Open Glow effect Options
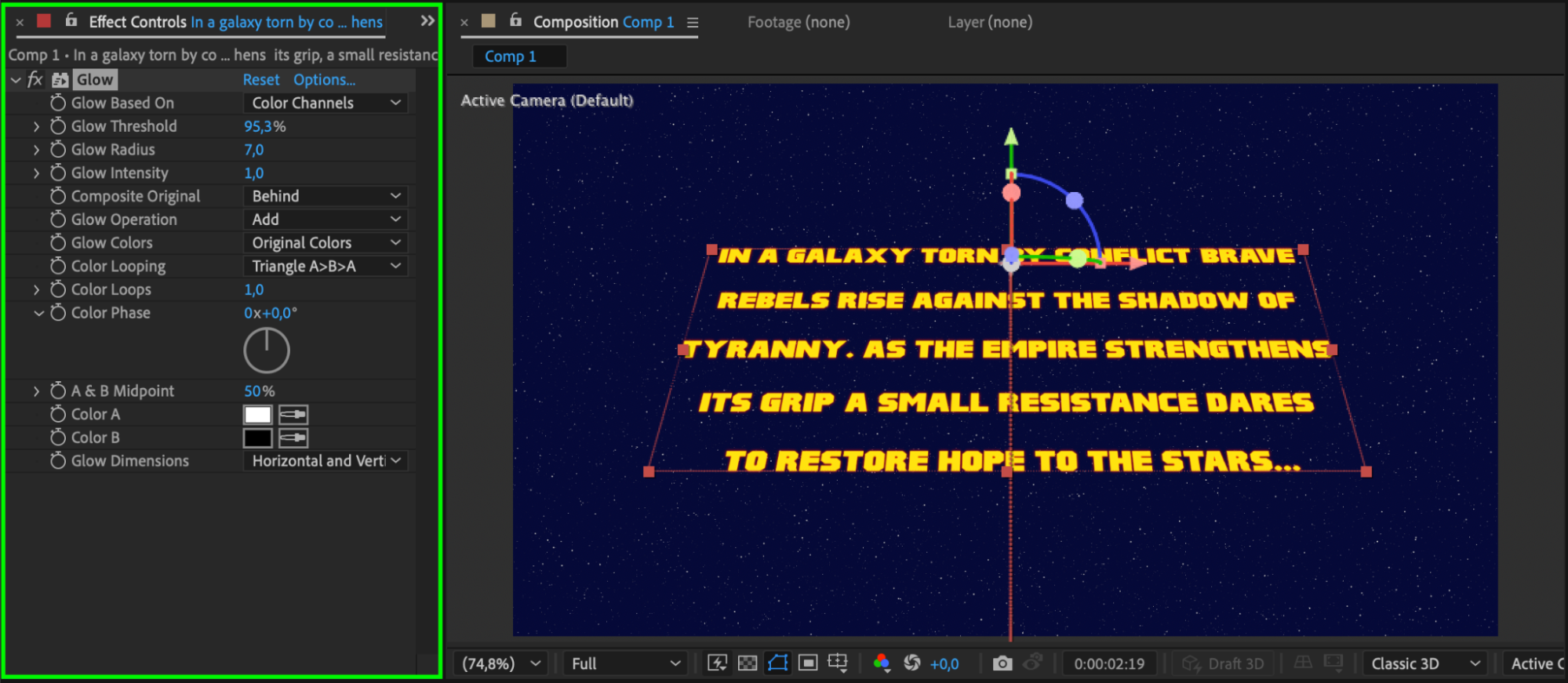This screenshot has height=683, width=1568. pos(324,79)
